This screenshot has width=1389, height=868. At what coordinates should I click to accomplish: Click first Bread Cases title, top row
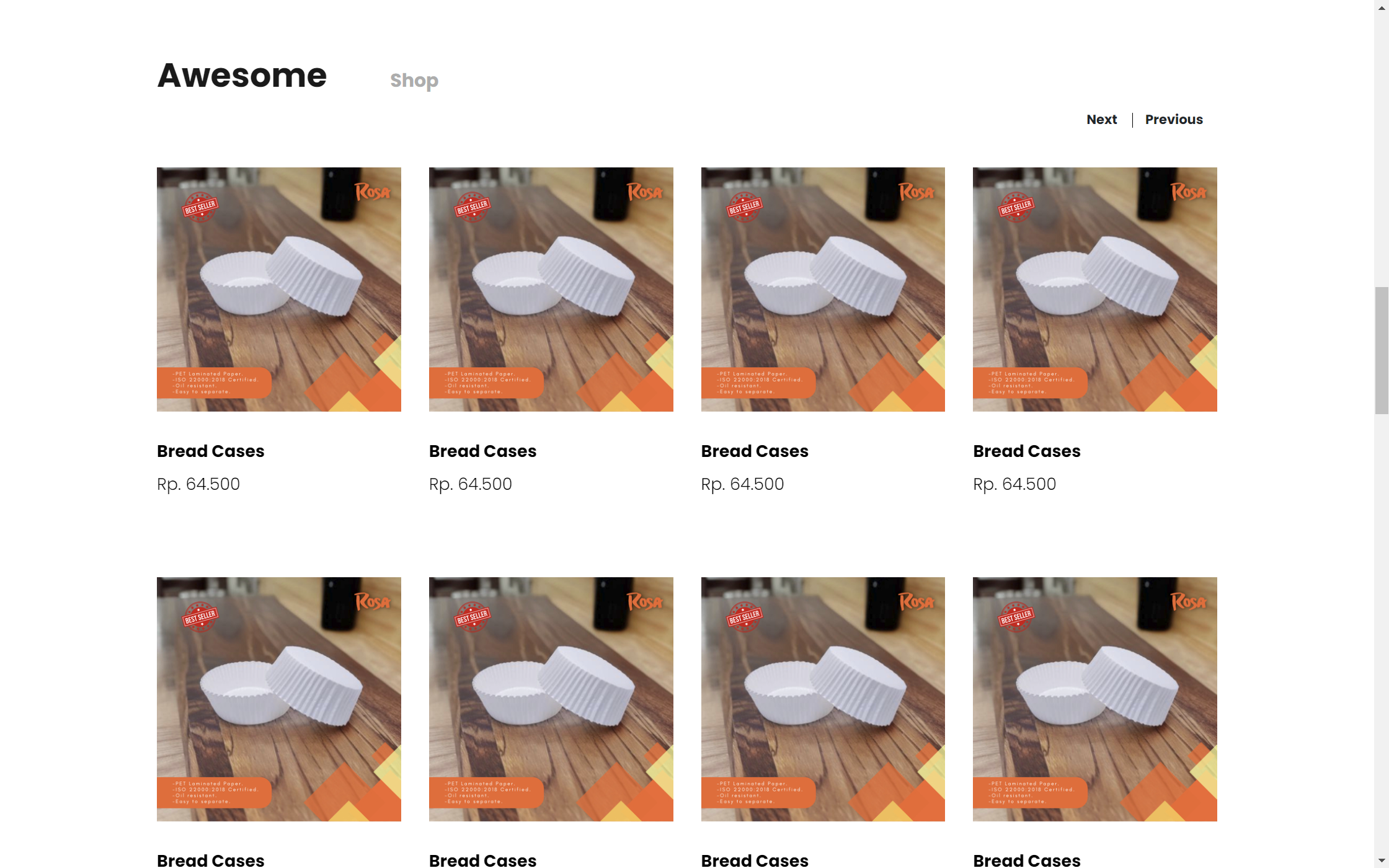click(211, 451)
